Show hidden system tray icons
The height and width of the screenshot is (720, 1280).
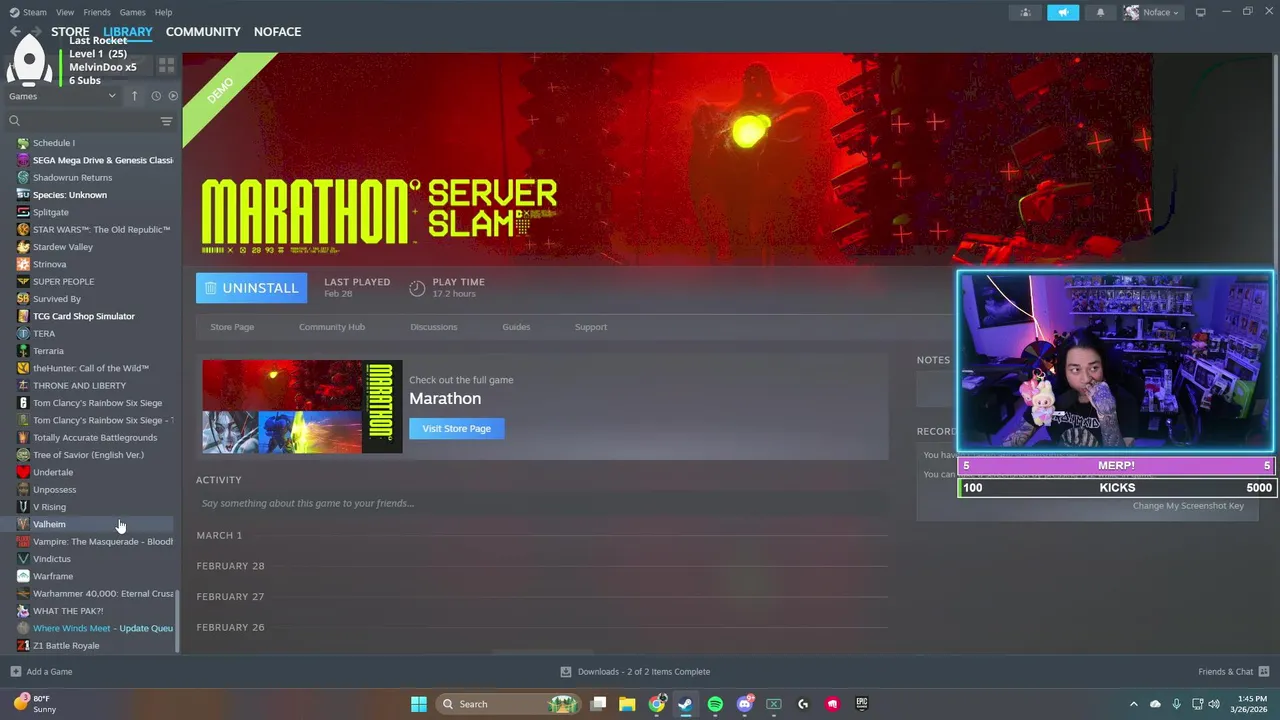[1133, 704]
